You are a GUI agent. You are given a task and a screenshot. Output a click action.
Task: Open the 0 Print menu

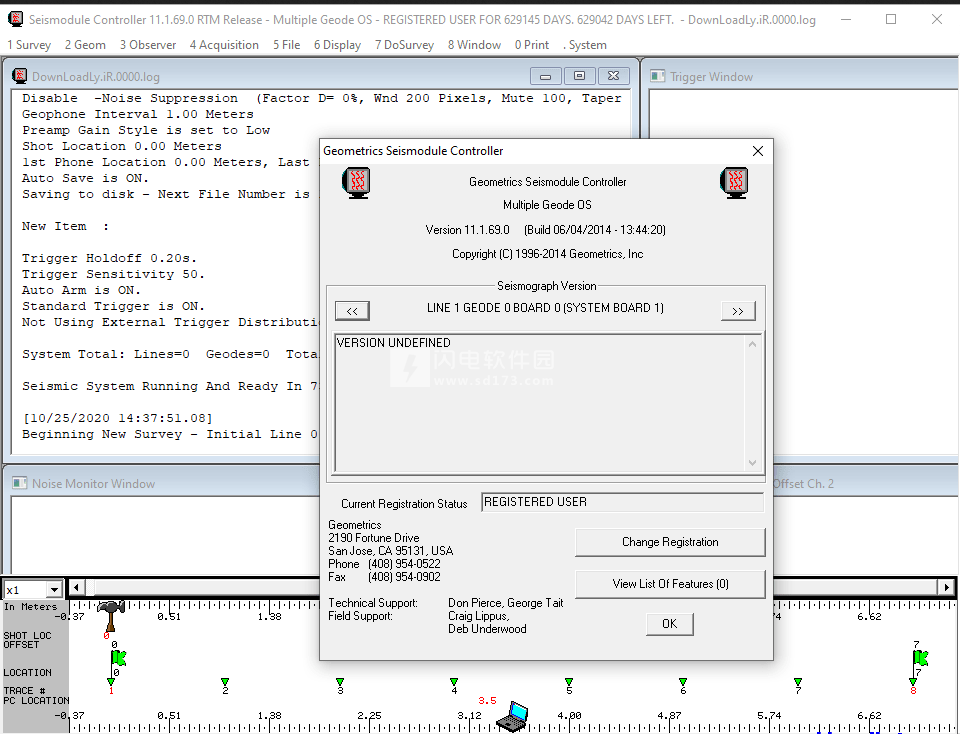pos(531,45)
